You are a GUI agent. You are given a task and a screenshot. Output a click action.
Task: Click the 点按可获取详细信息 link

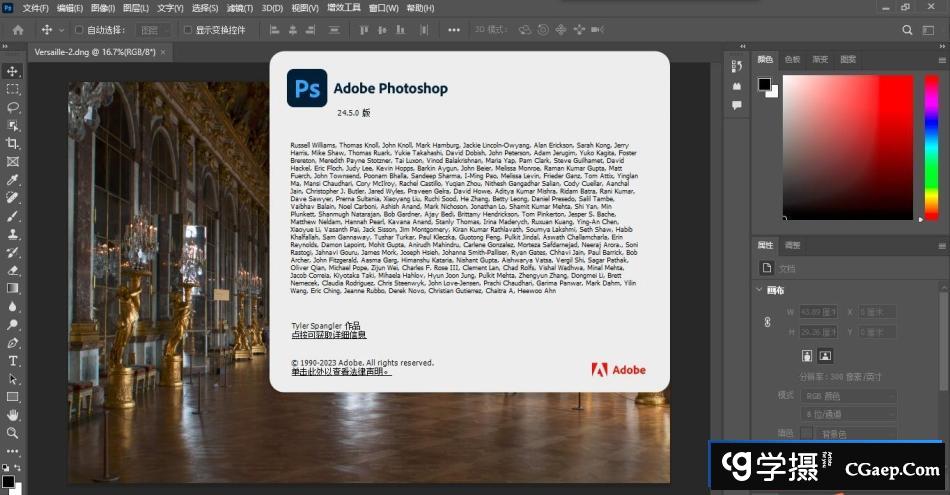[x=328, y=335]
